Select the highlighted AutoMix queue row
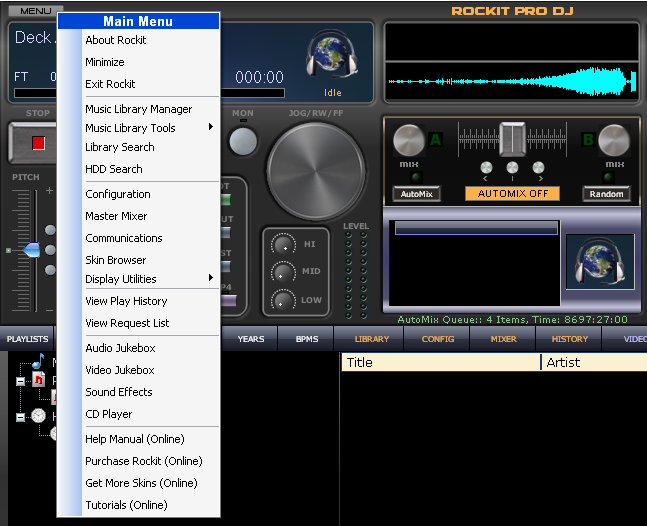 [x=477, y=228]
